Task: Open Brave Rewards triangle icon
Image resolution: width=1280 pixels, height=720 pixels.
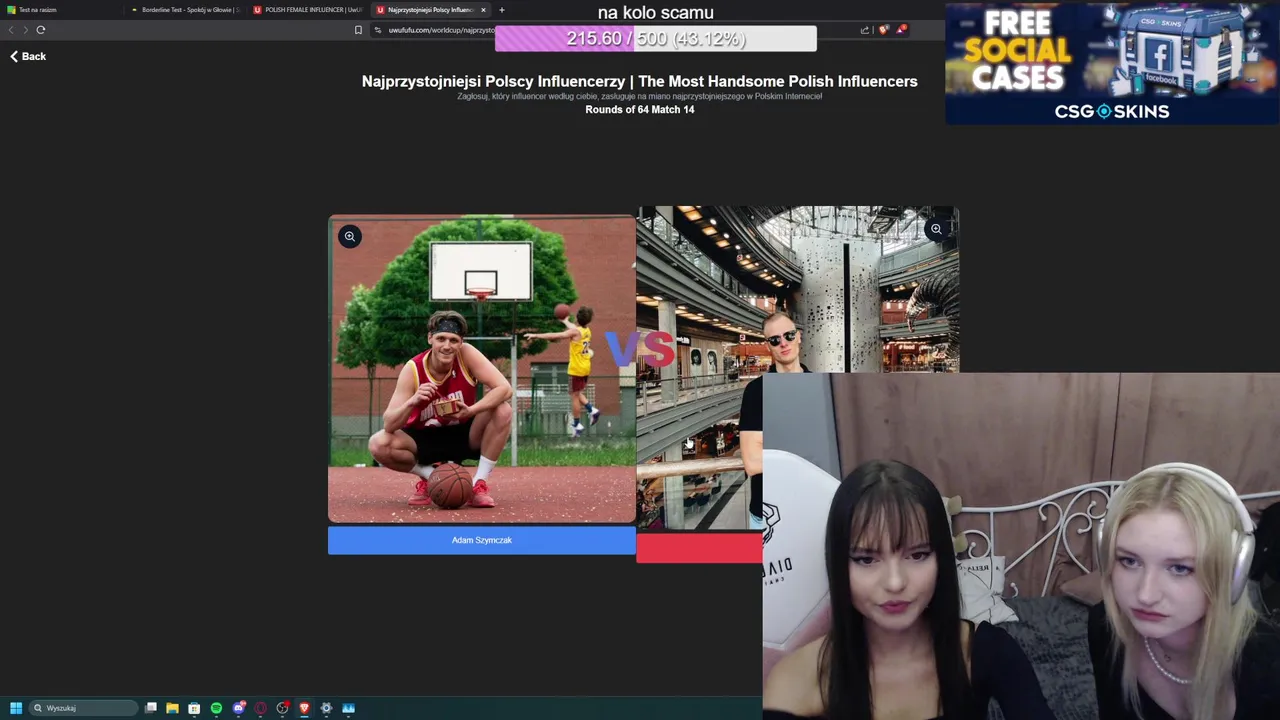Action: click(901, 30)
